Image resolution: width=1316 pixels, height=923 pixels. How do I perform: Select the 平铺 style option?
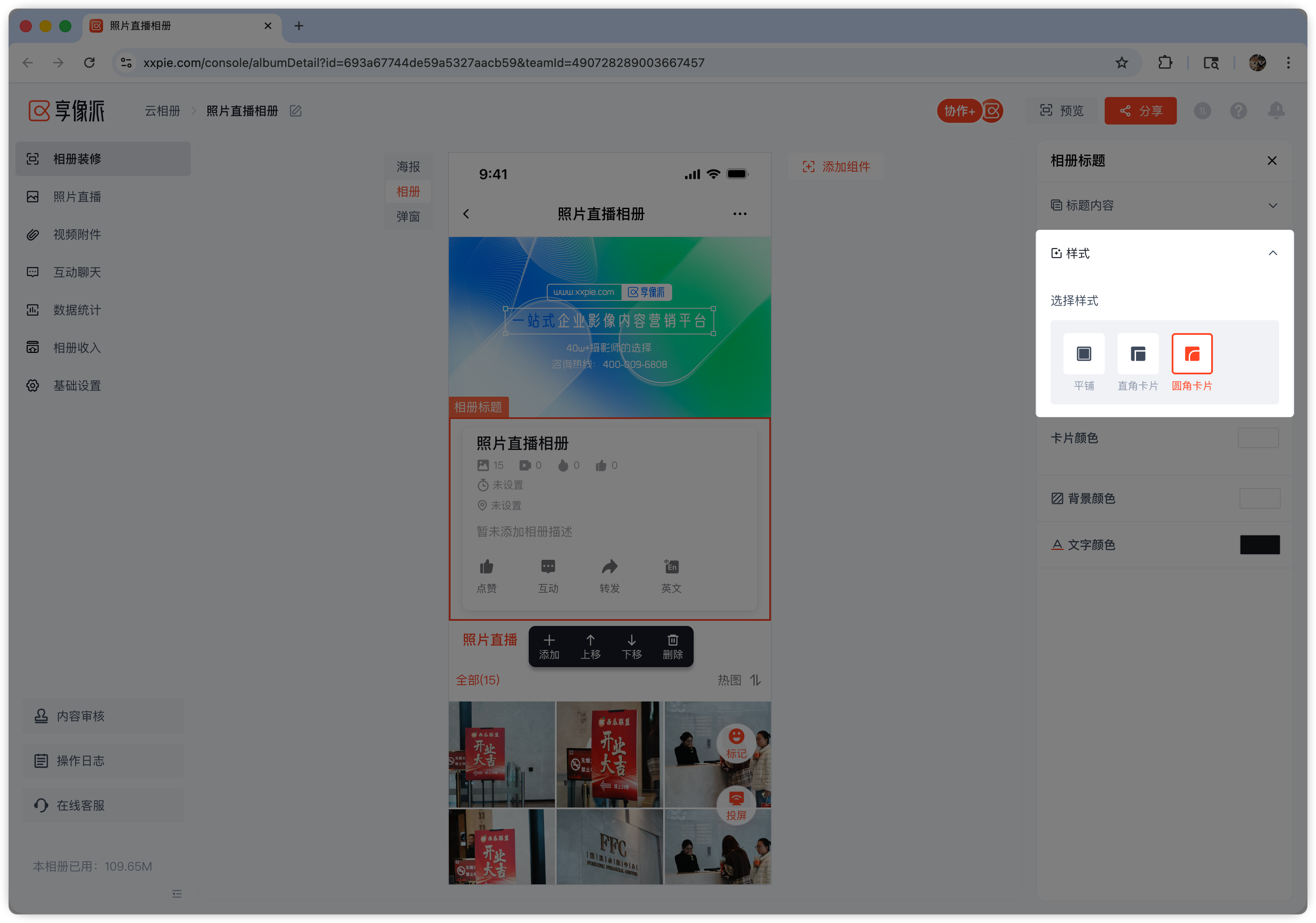click(x=1083, y=353)
